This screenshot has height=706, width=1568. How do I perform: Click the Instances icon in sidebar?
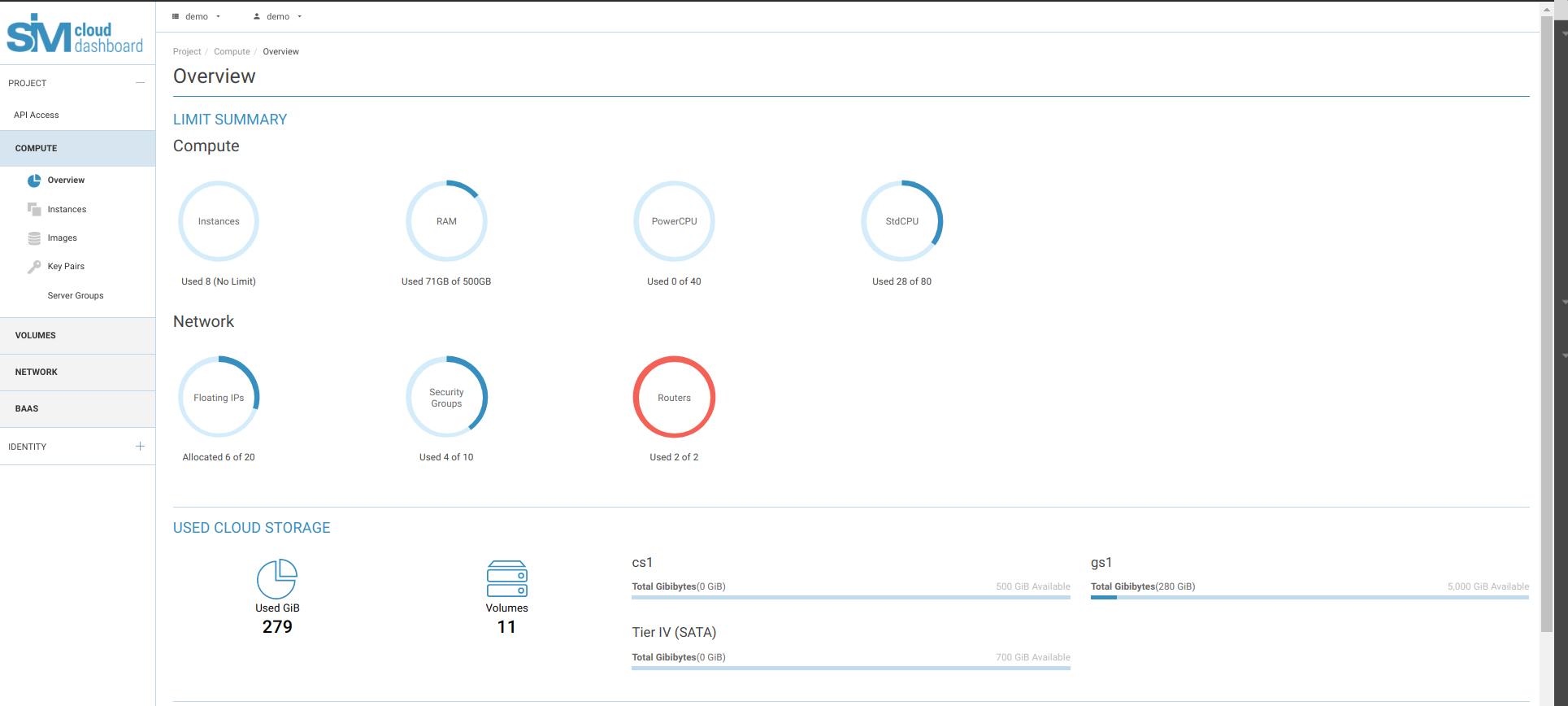pos(34,210)
